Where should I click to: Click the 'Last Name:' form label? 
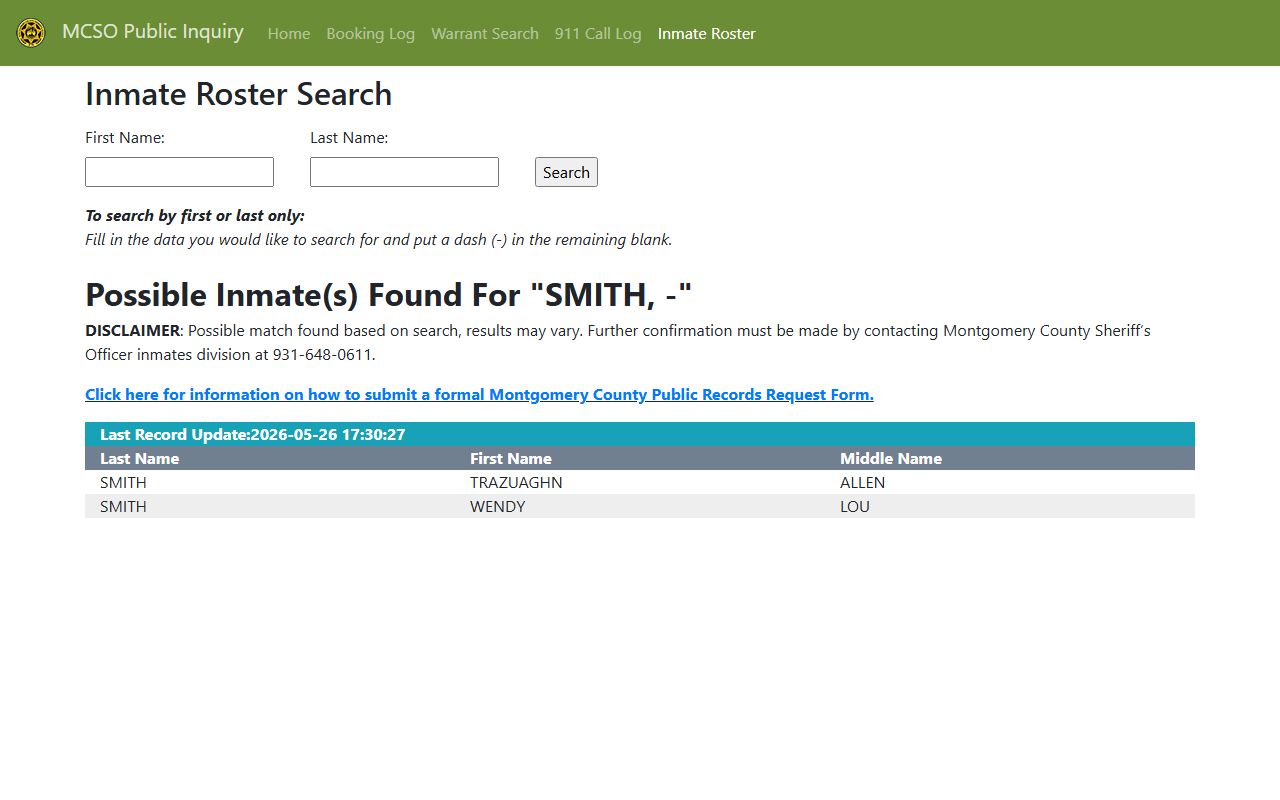(x=349, y=138)
